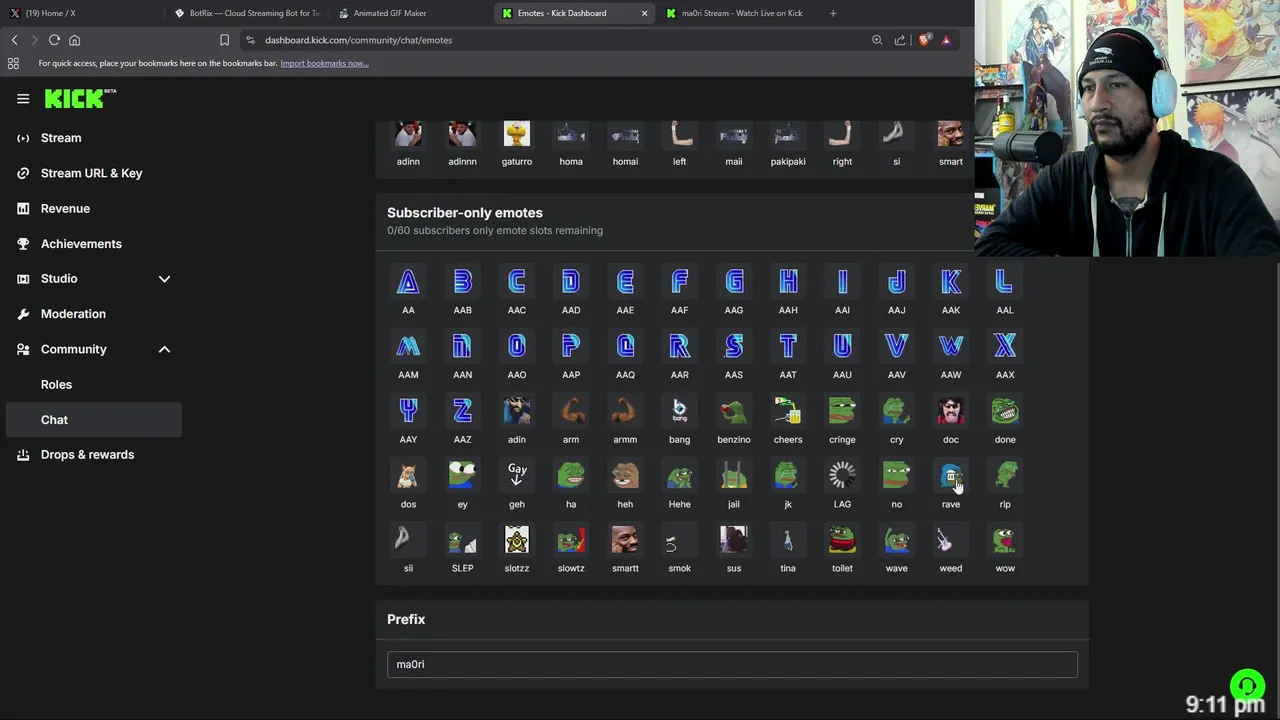Image resolution: width=1280 pixels, height=720 pixels.
Task: Click the cheers emote
Action: (x=788, y=411)
